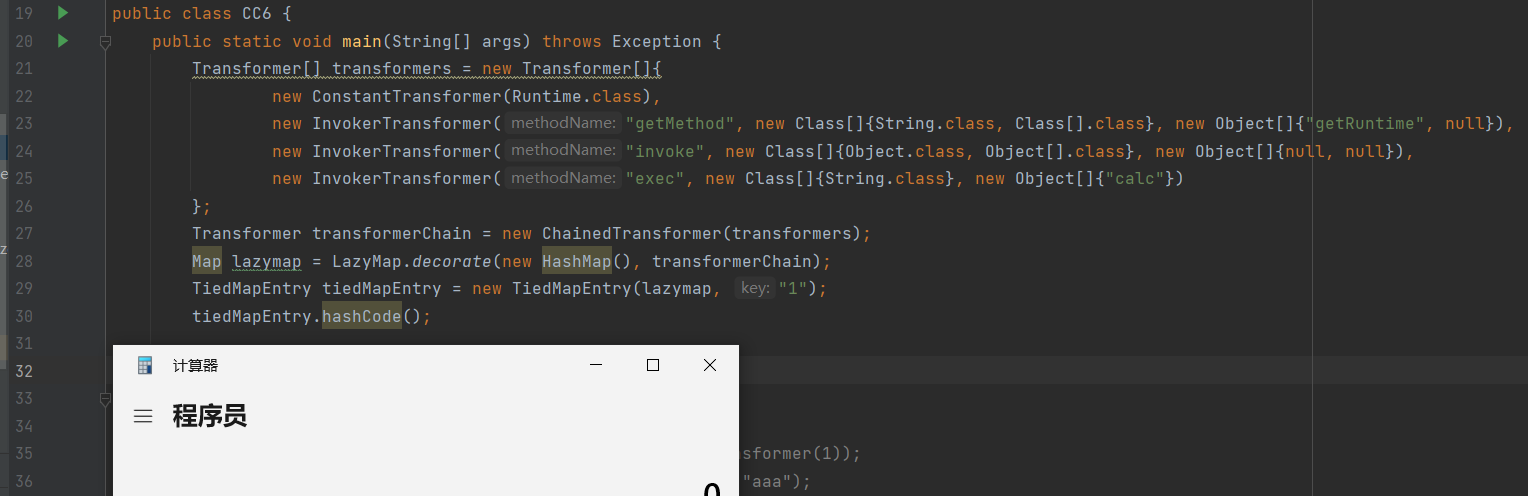Click the Calculator app icon in title bar
Viewport: 1528px width, 496px height.
(145, 366)
